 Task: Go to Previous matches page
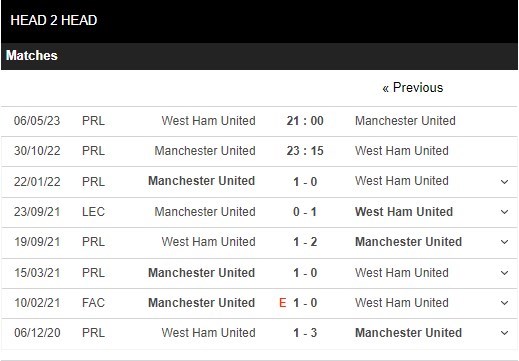(x=413, y=88)
